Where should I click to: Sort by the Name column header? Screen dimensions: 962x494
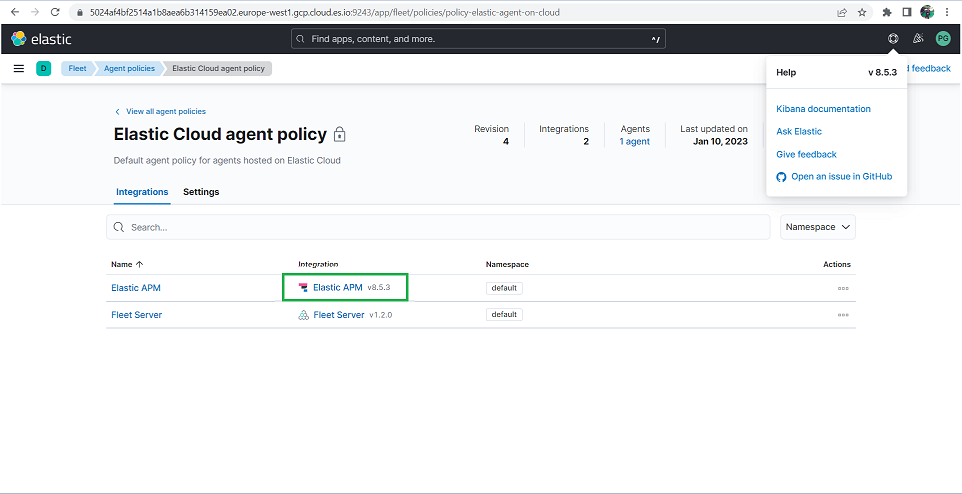tap(127, 264)
